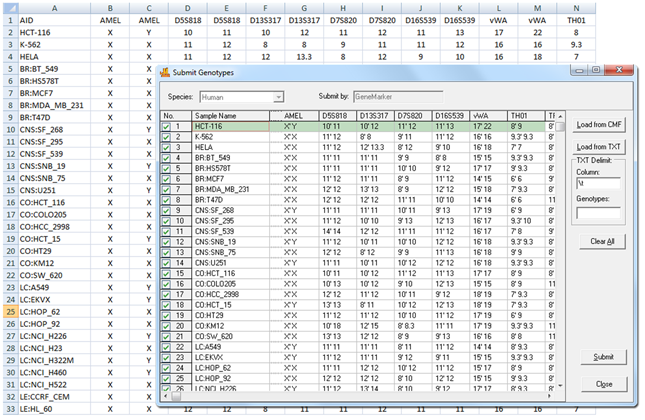Click Load from CMF button
The height and width of the screenshot is (420, 645).
[599, 124]
